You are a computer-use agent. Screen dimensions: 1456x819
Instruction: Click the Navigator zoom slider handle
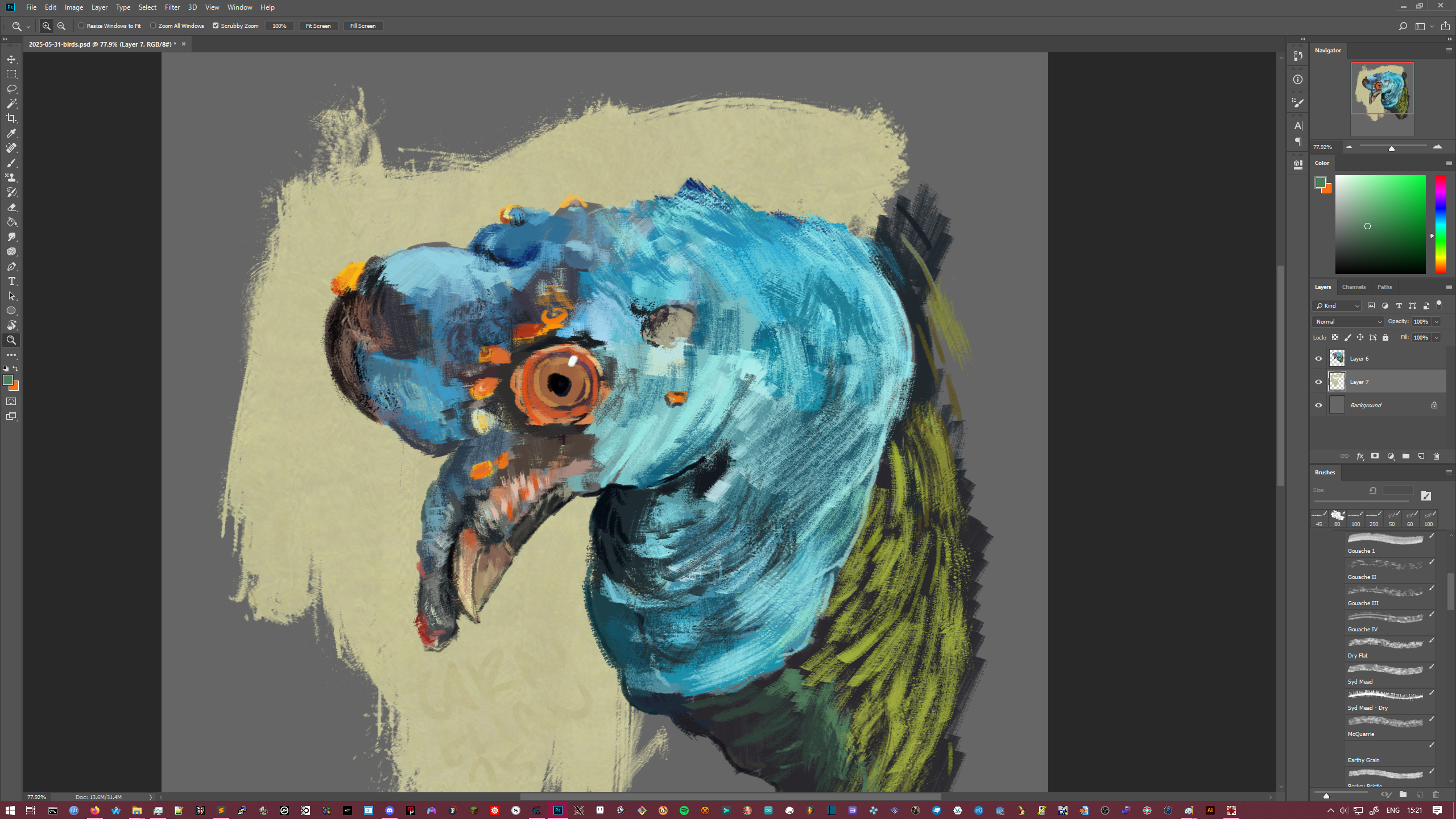click(x=1392, y=149)
